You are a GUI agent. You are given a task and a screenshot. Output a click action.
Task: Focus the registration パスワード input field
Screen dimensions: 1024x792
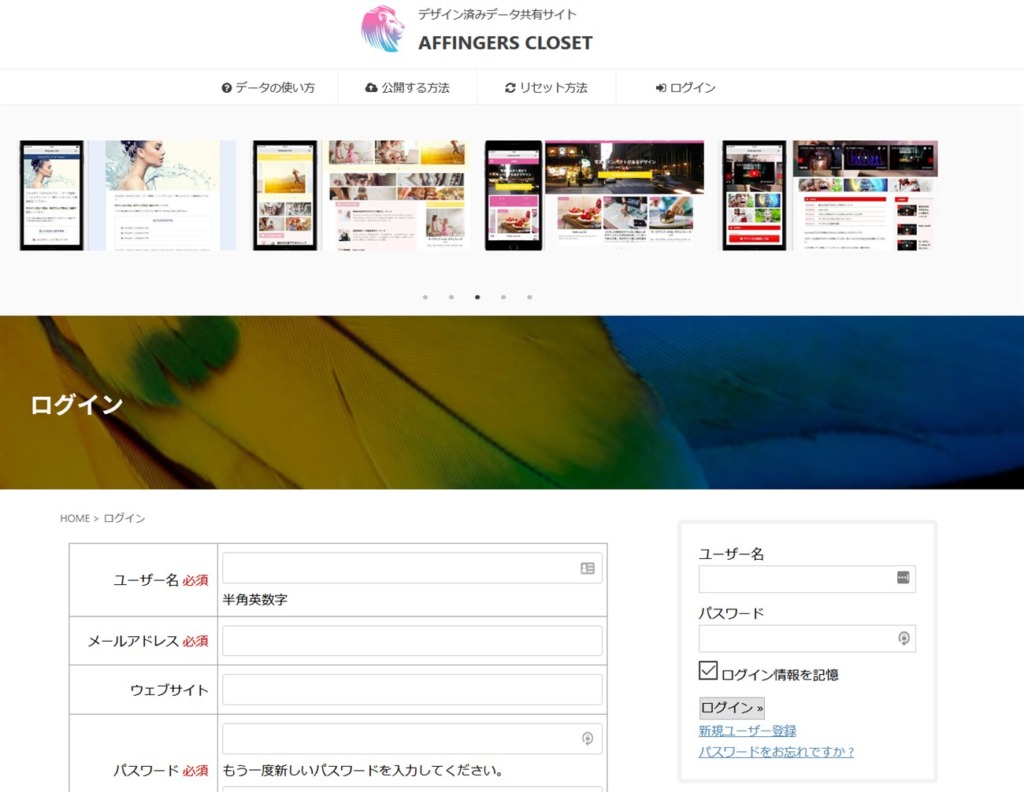pyautogui.click(x=412, y=738)
